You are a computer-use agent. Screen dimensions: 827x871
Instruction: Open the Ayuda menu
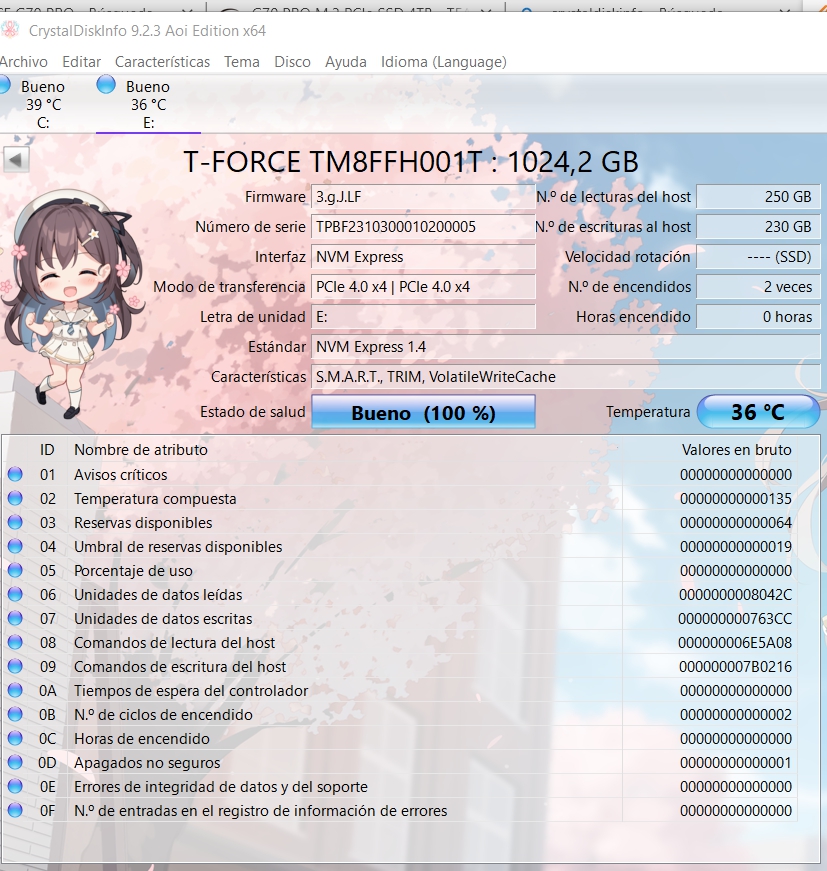tap(345, 62)
